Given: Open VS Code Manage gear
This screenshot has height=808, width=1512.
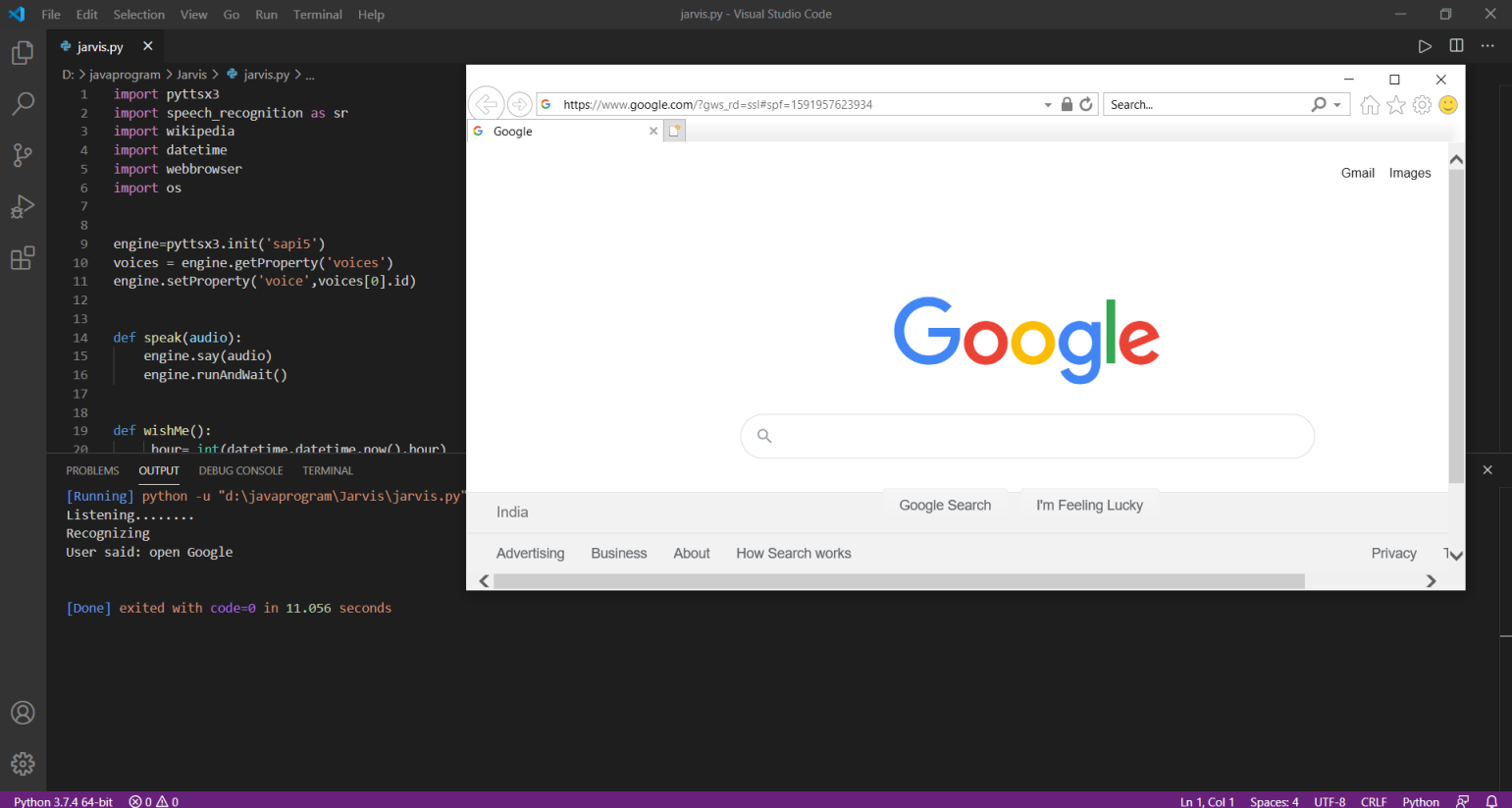Looking at the screenshot, I should pyautogui.click(x=23, y=764).
